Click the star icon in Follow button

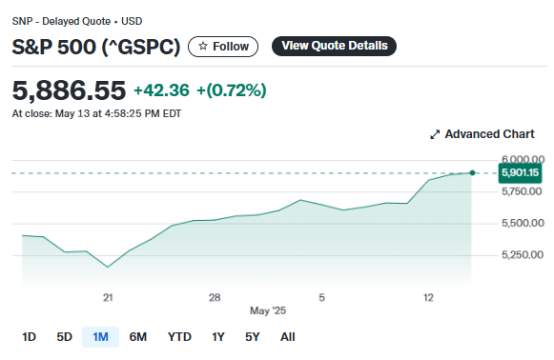203,46
